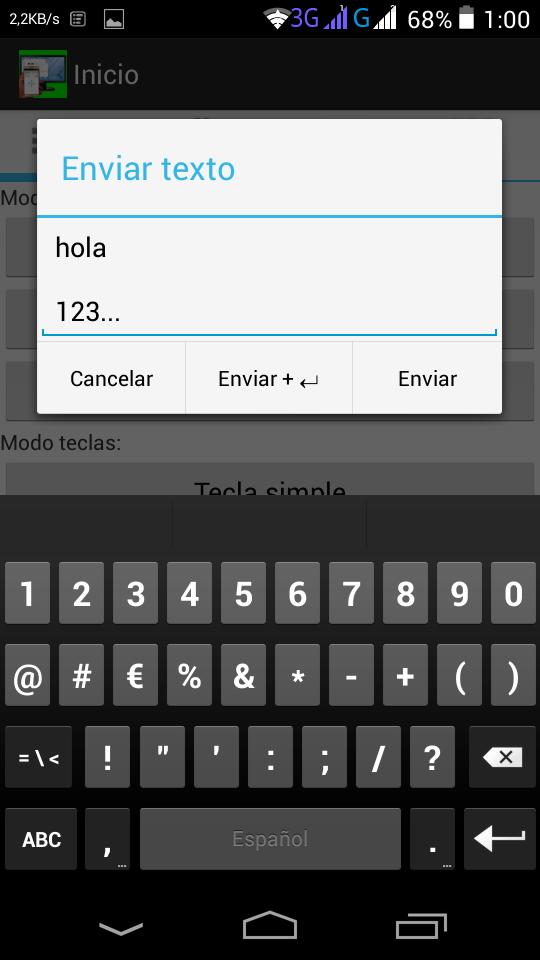Switch to the =\< symbols layout
540x960 pixels.
(39, 757)
